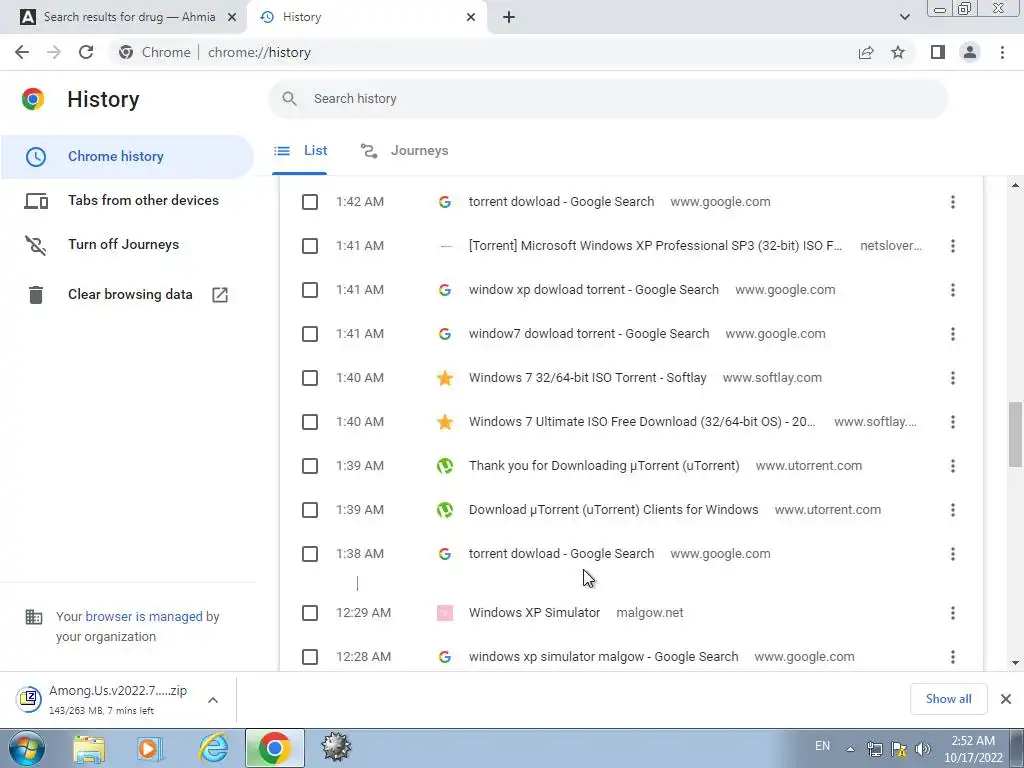Check the Windows XP Simulator entry

[310, 613]
